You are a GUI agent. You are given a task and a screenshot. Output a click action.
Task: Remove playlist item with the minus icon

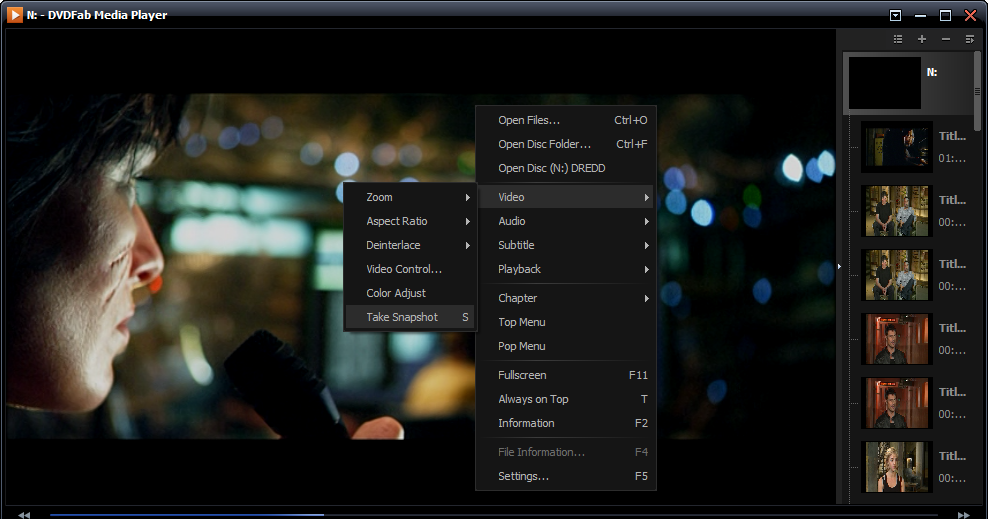coord(946,39)
